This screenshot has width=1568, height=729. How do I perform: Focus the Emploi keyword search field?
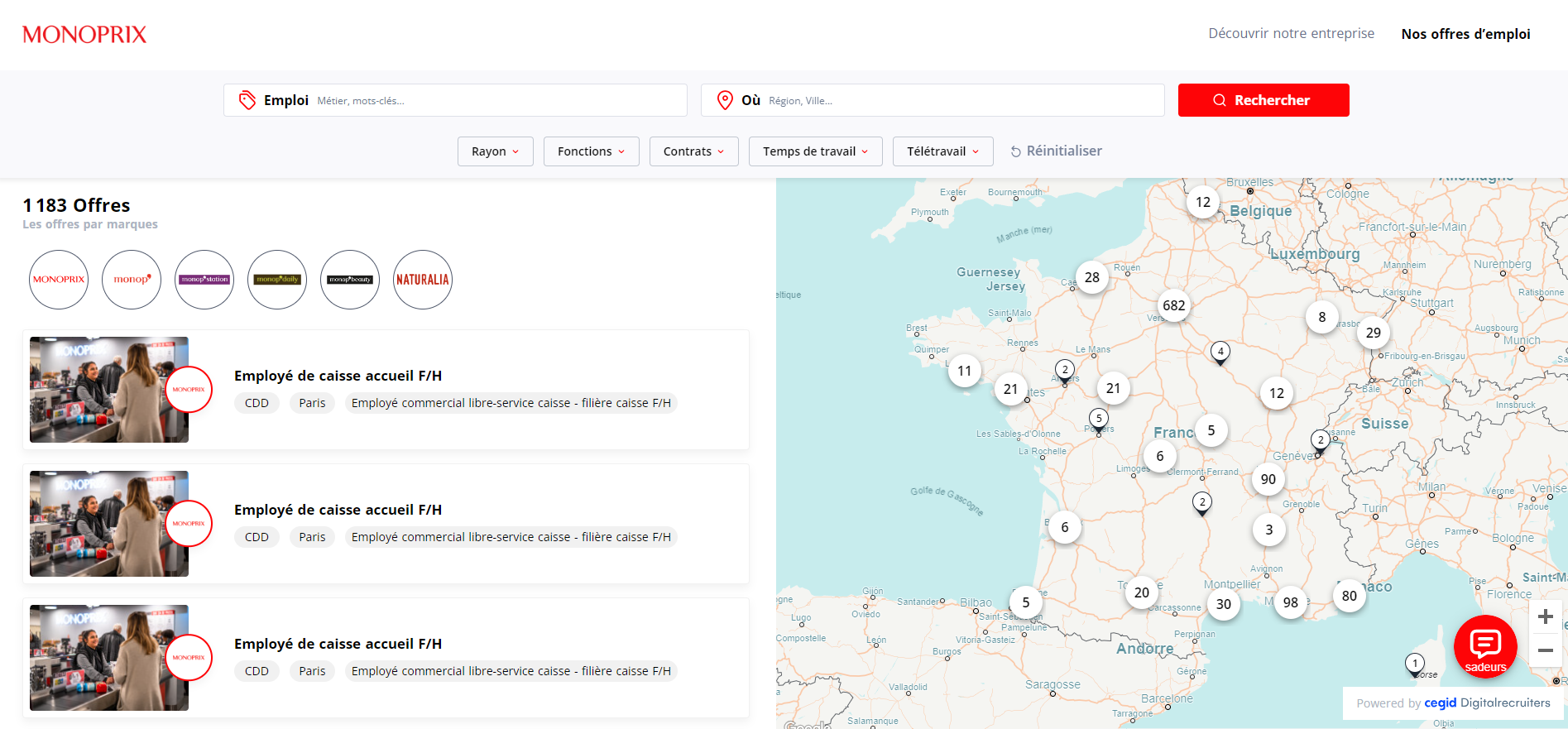tap(496, 100)
